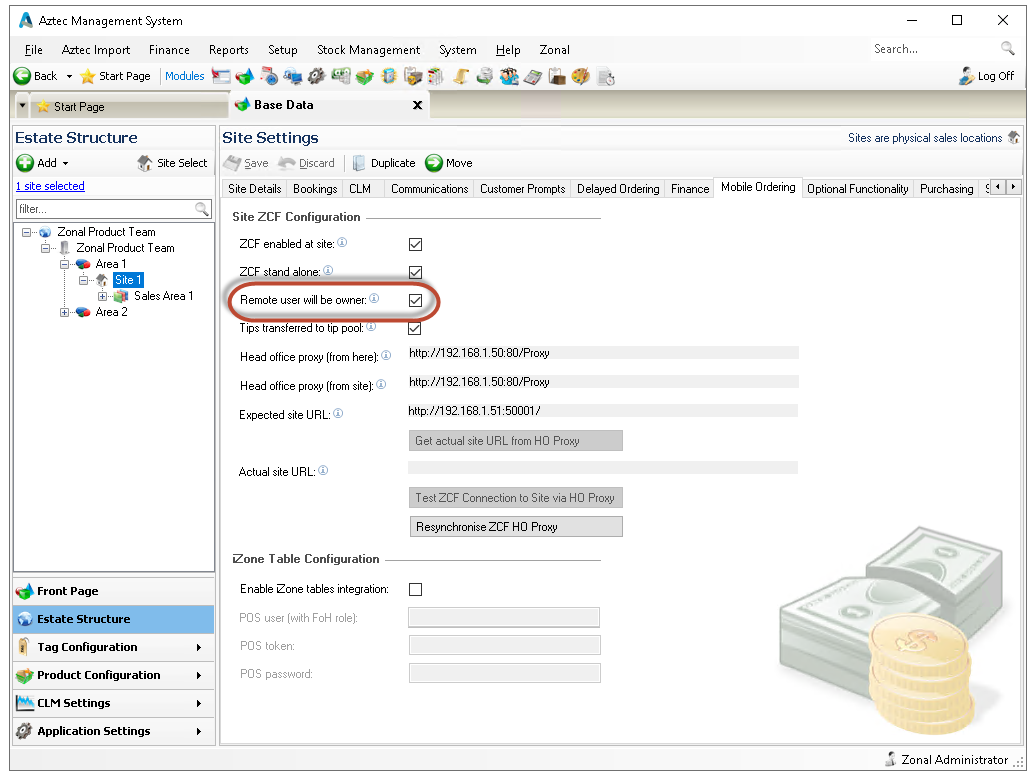Expand the Tag Configuration submenu arrow
Viewport: 1034px width, 775px height.
click(198, 648)
